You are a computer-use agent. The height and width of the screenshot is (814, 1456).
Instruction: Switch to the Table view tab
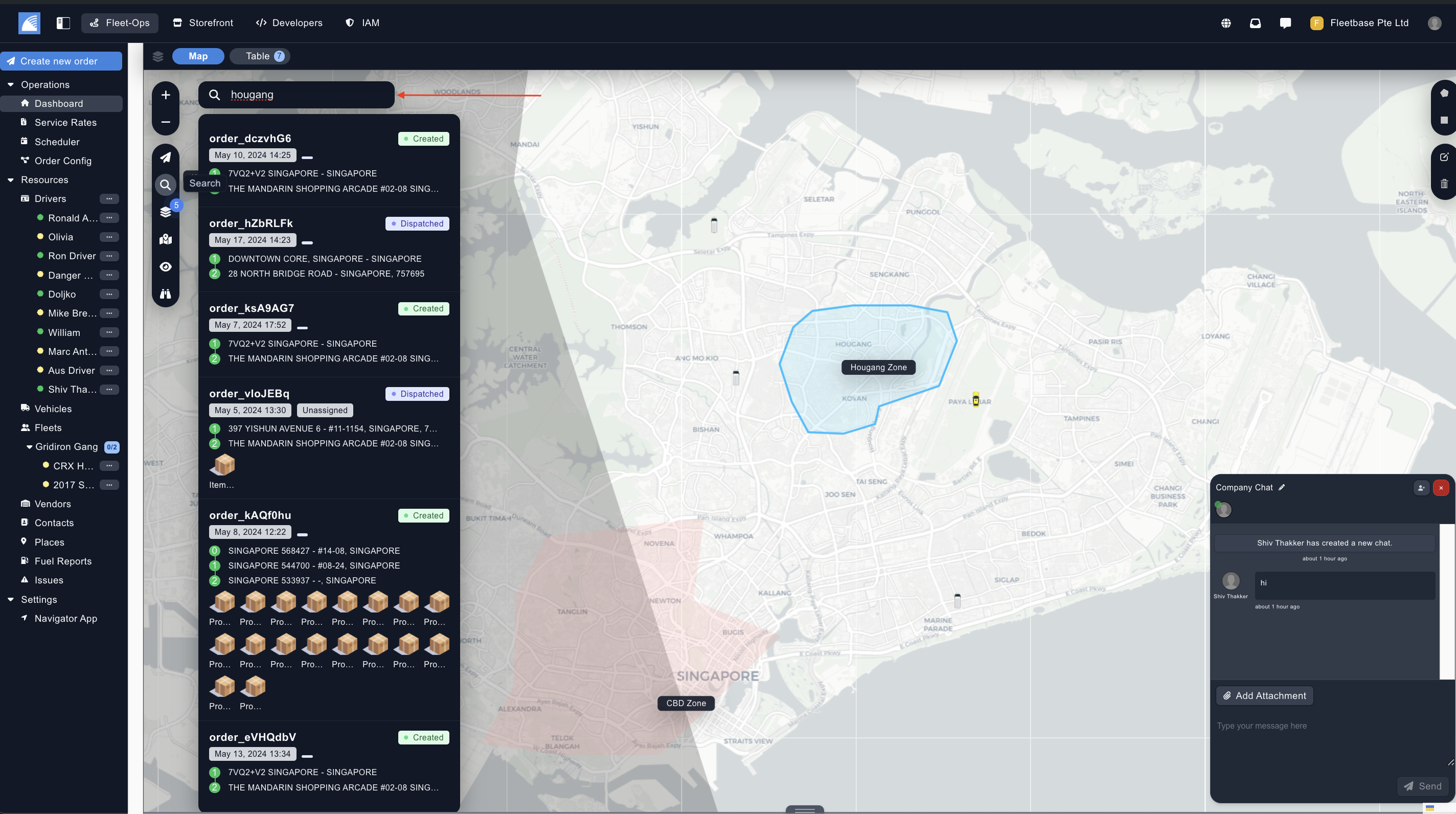coord(260,56)
